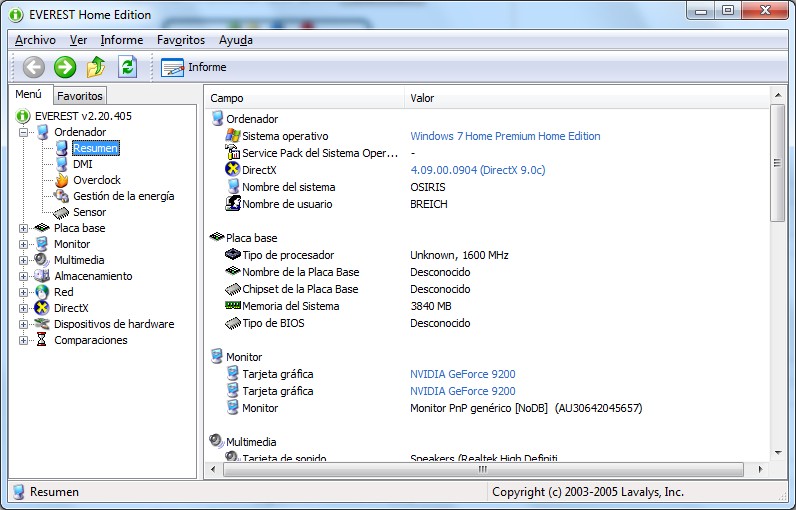
Task: Open the Gestión de la energía icon
Action: [x=61, y=196]
